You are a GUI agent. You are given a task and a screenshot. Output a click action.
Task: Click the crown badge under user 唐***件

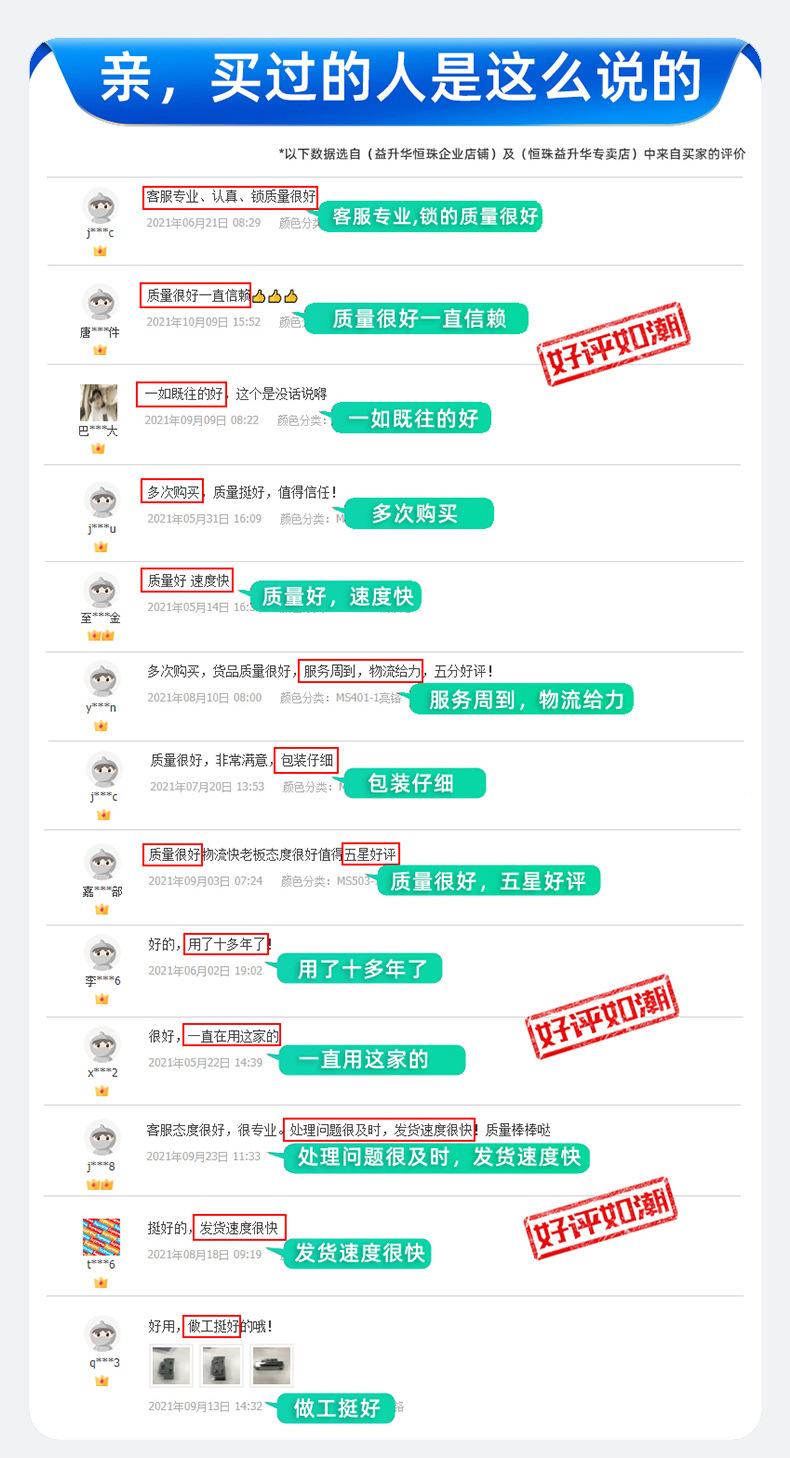pos(100,350)
